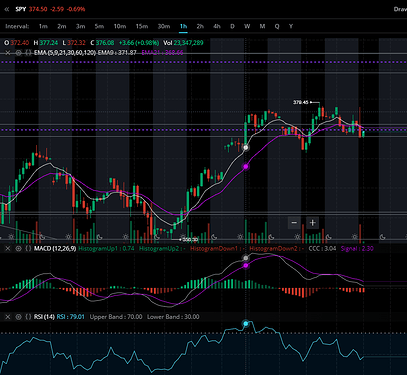Remove the RSI indicator with its X icon
The image size is (407, 375).
tap(8, 317)
